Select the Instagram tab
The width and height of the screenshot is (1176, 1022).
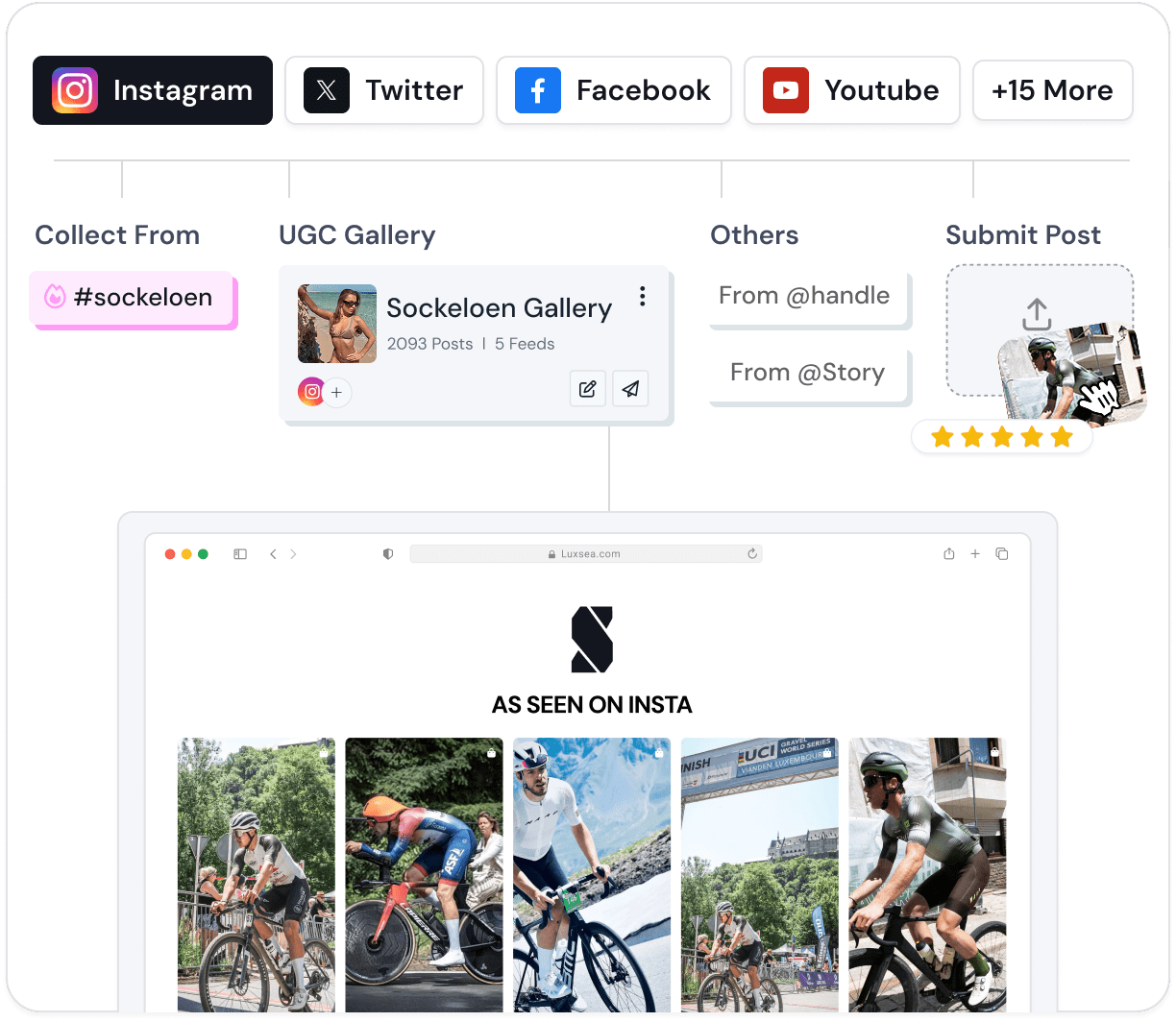[x=153, y=90]
